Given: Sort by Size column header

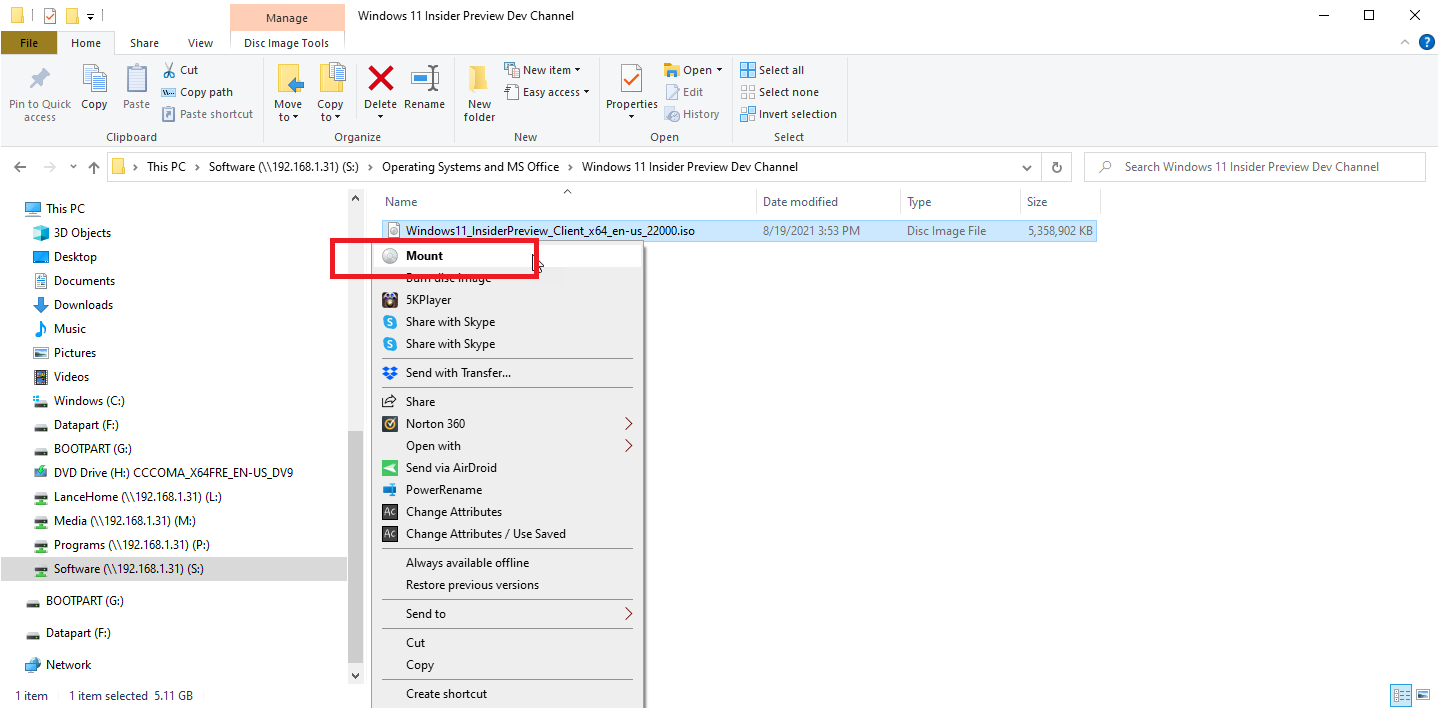Looking at the screenshot, I should [x=1059, y=202].
